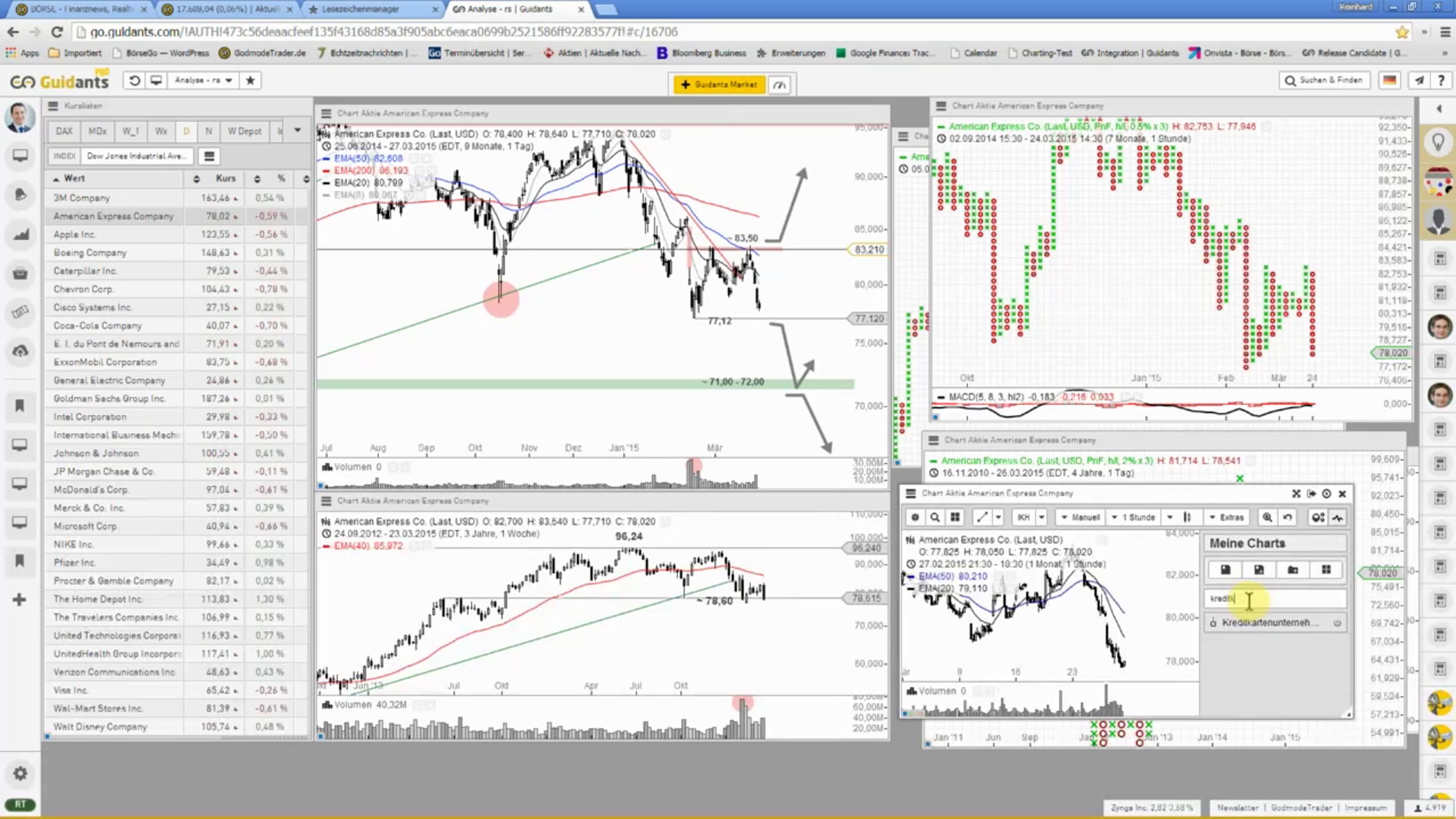The height and width of the screenshot is (819, 1456).
Task: Open the Analyse - rs desktop dropdown
Action: (x=203, y=80)
